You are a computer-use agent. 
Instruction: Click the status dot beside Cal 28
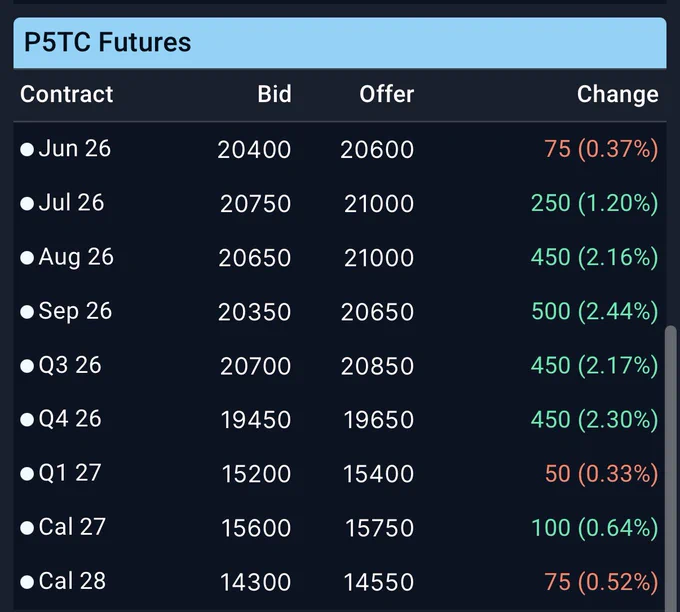pyautogui.click(x=27, y=582)
